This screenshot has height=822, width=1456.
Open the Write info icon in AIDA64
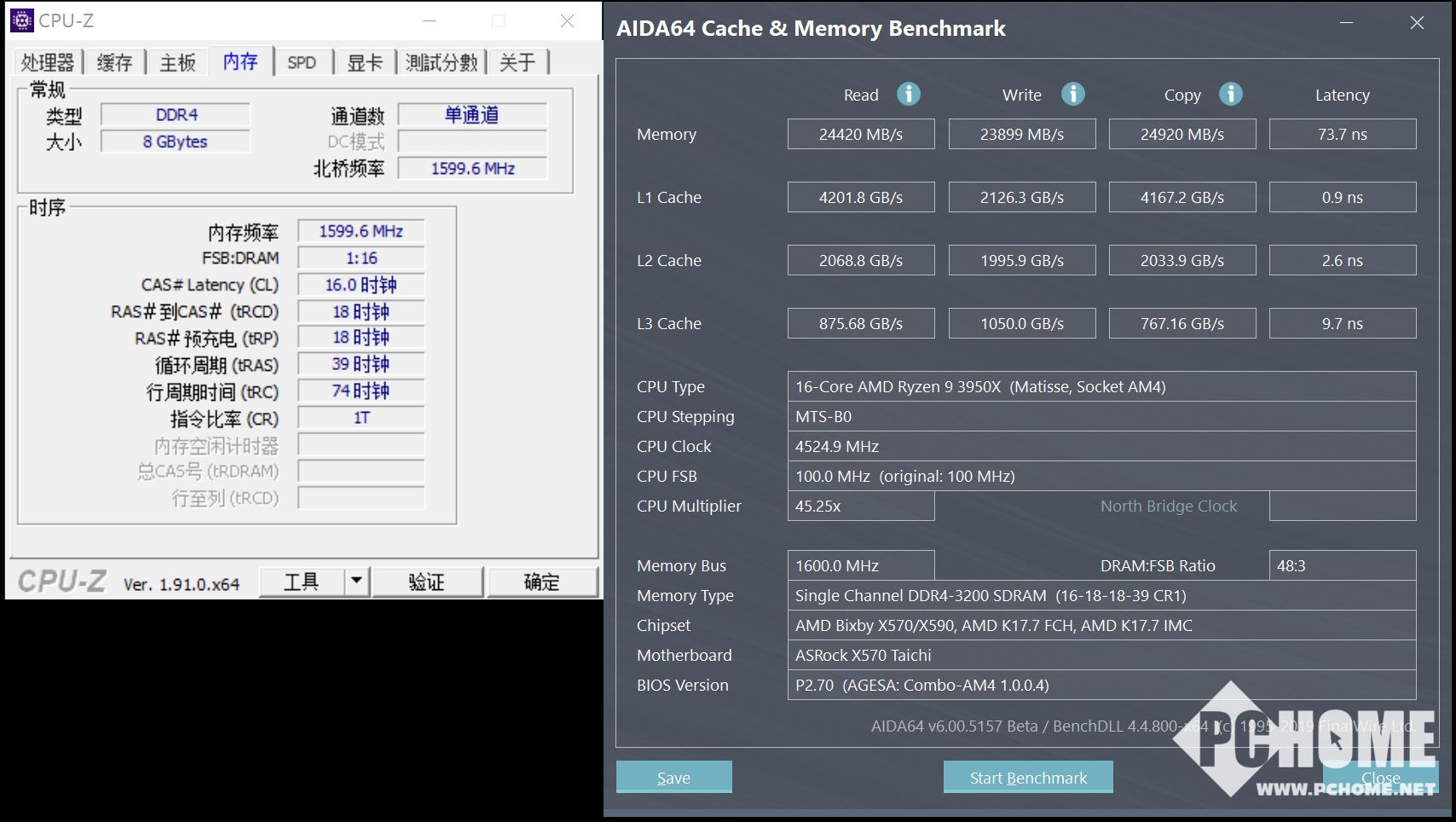[x=1073, y=94]
